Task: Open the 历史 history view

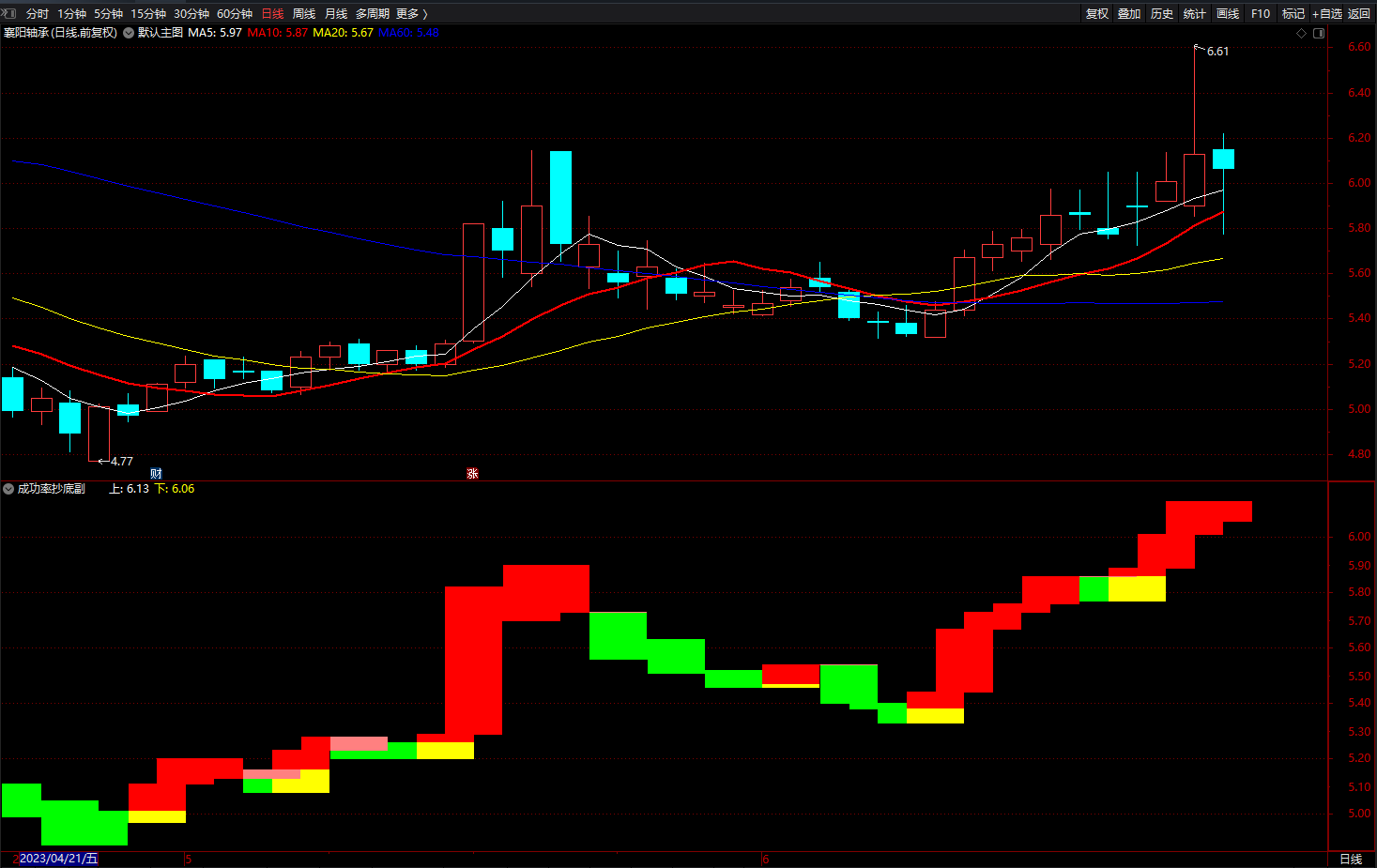Action: coord(1162,13)
